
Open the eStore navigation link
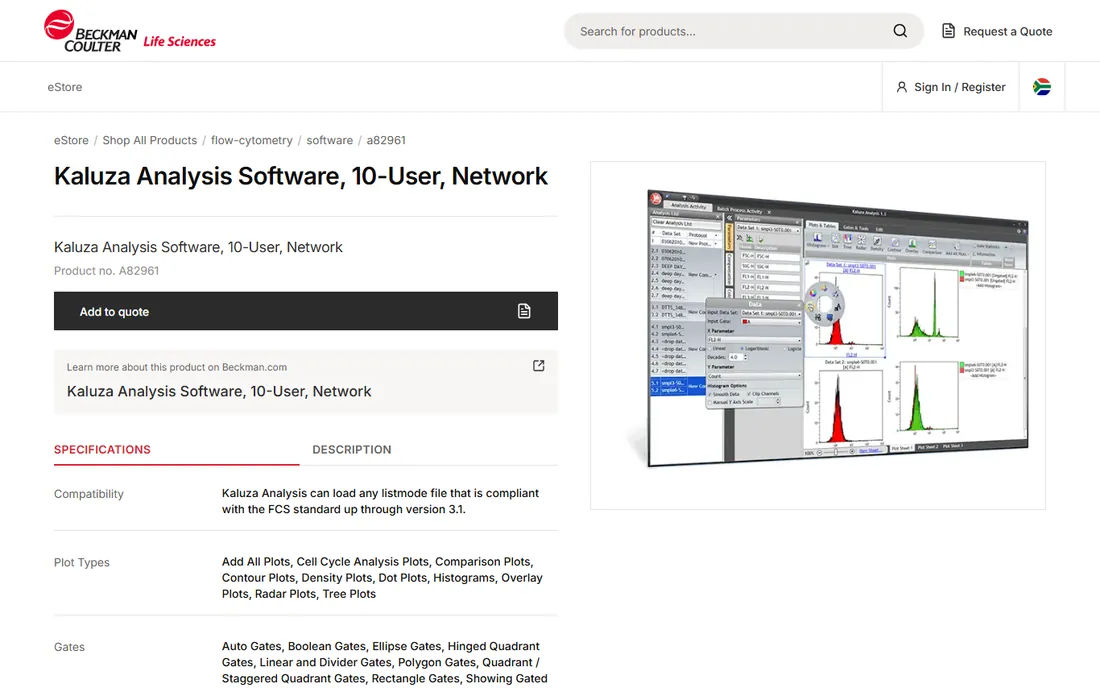(65, 87)
